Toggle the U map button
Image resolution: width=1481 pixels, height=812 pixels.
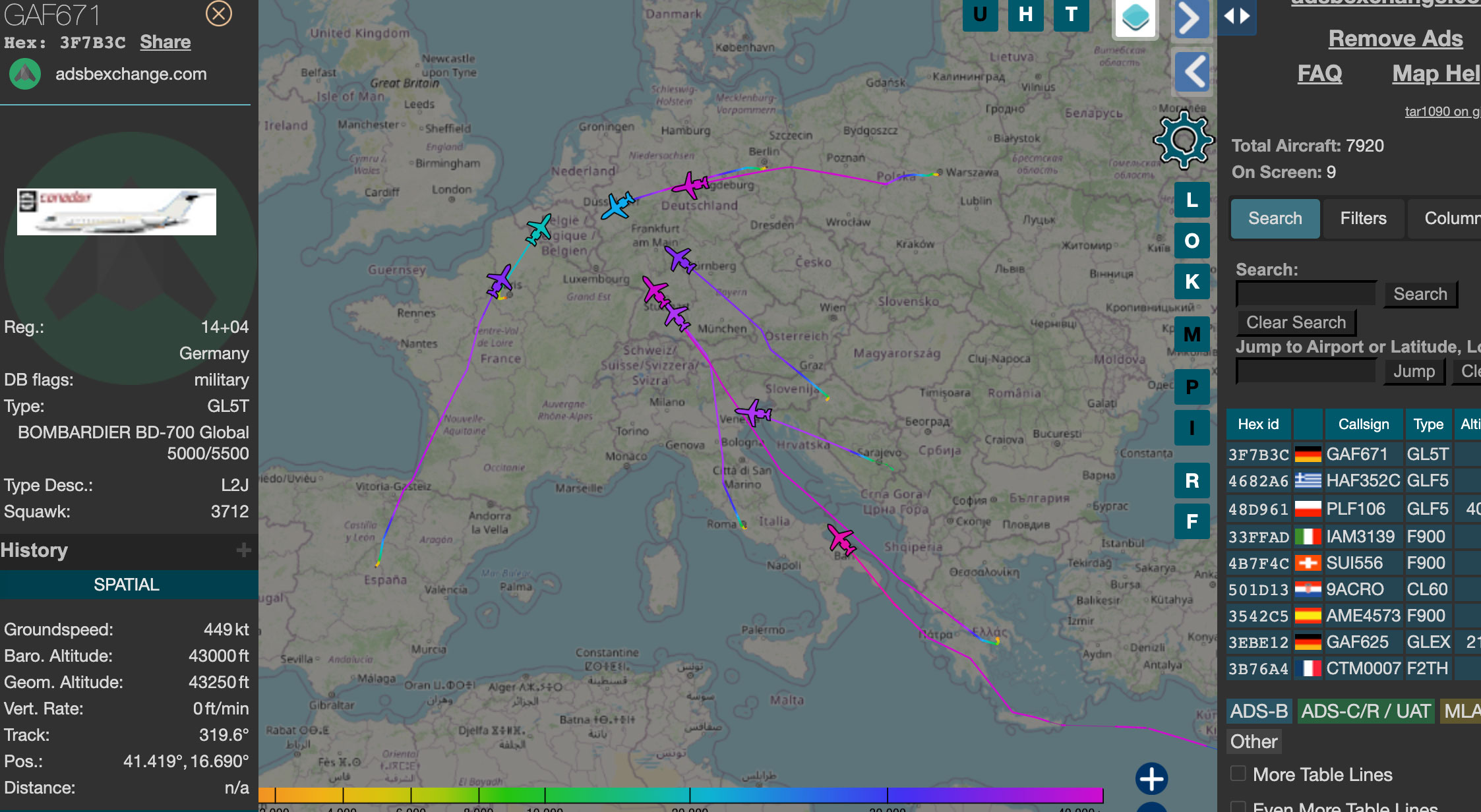click(x=980, y=14)
